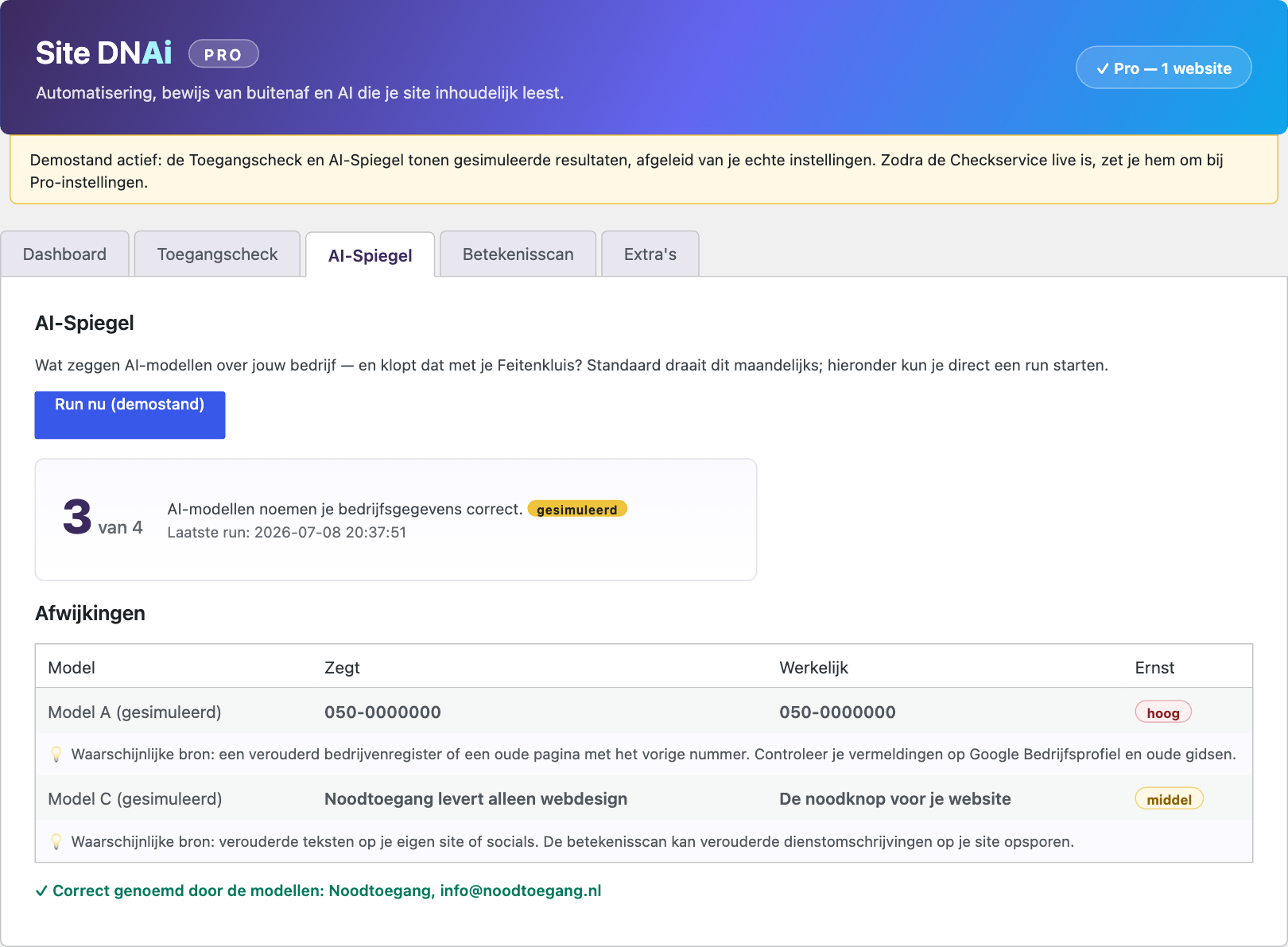Open the Betekenisscan tab

518,254
